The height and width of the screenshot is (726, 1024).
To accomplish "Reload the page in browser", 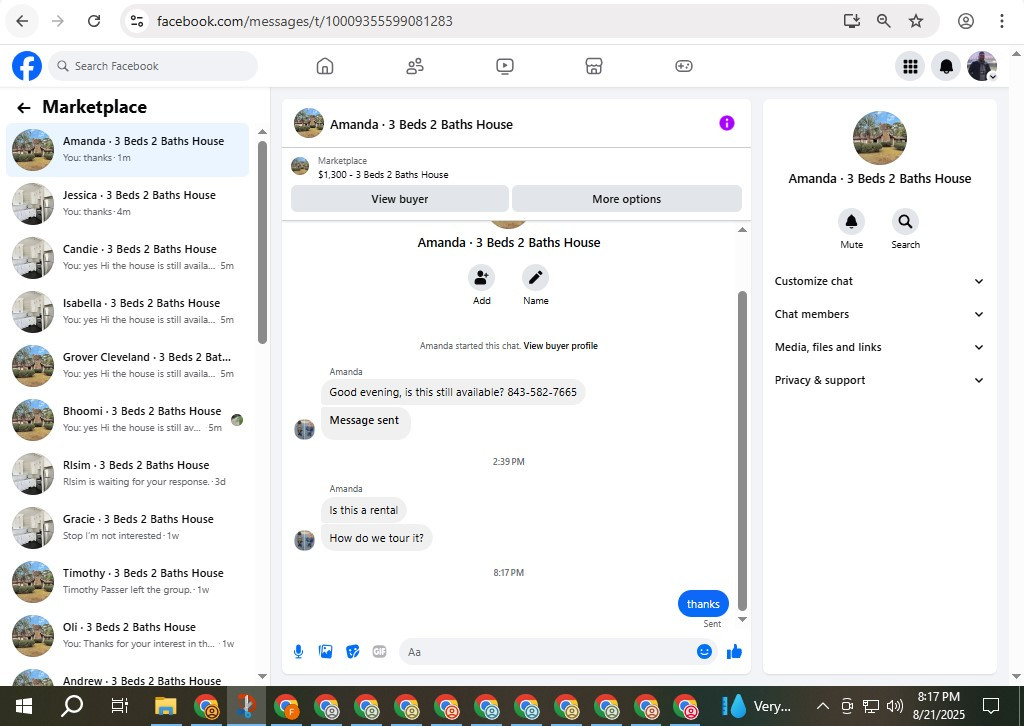I will tap(94, 21).
